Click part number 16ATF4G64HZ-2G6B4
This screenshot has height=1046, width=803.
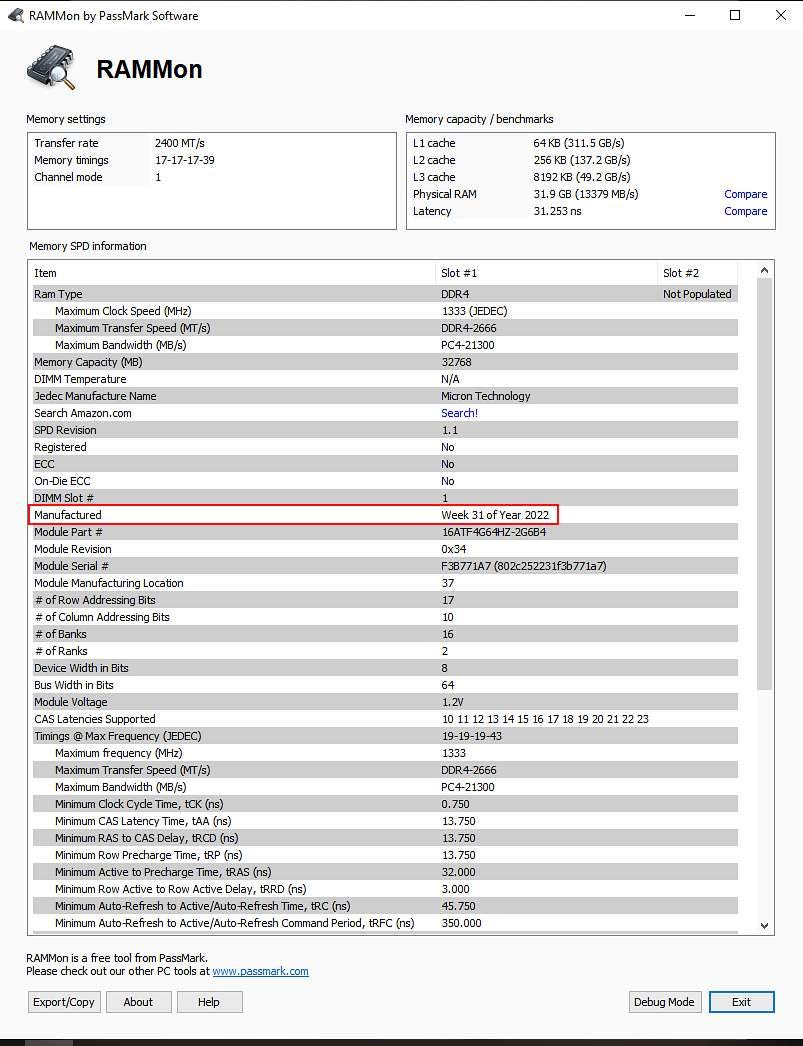point(494,532)
